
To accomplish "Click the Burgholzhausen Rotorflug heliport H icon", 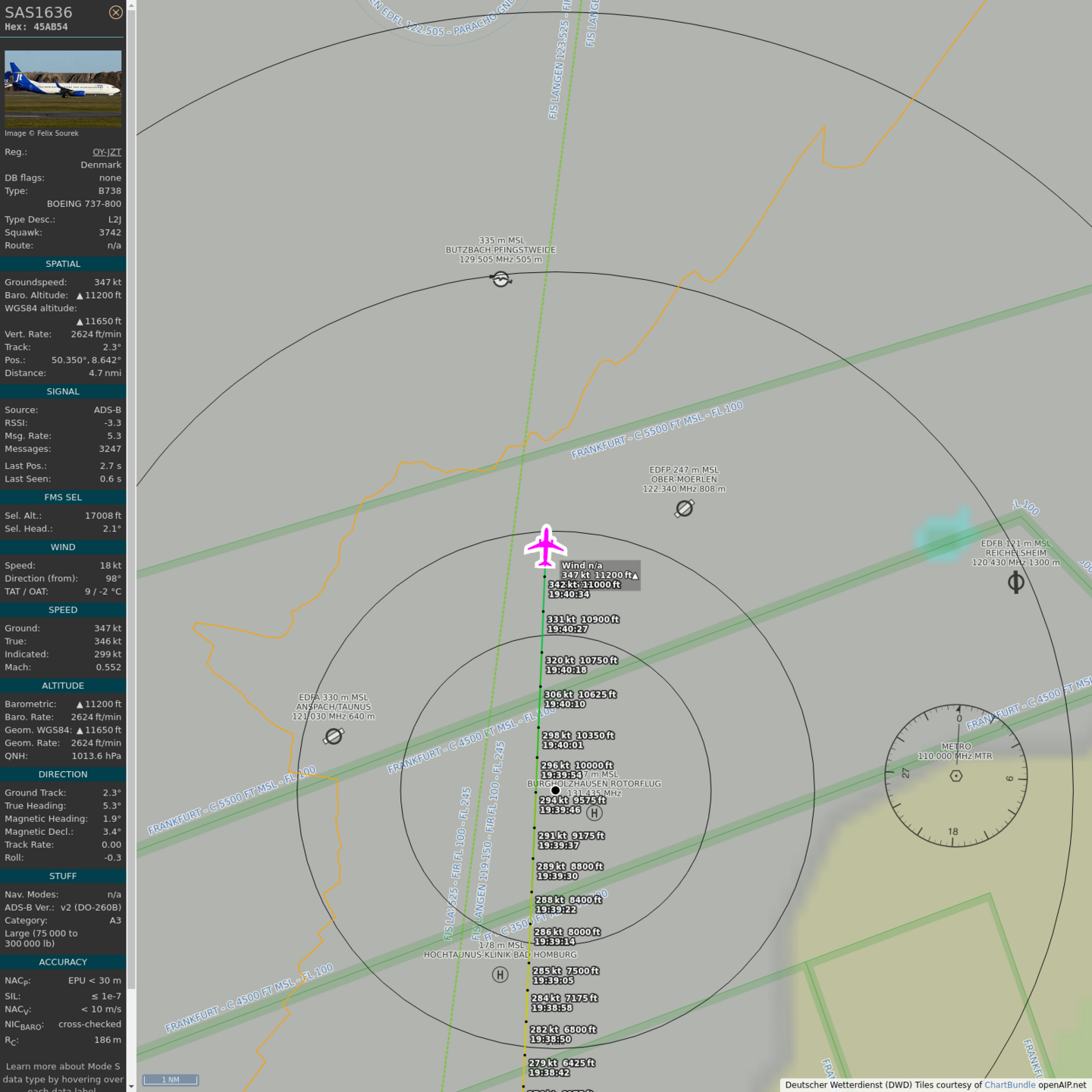I will click(x=595, y=813).
